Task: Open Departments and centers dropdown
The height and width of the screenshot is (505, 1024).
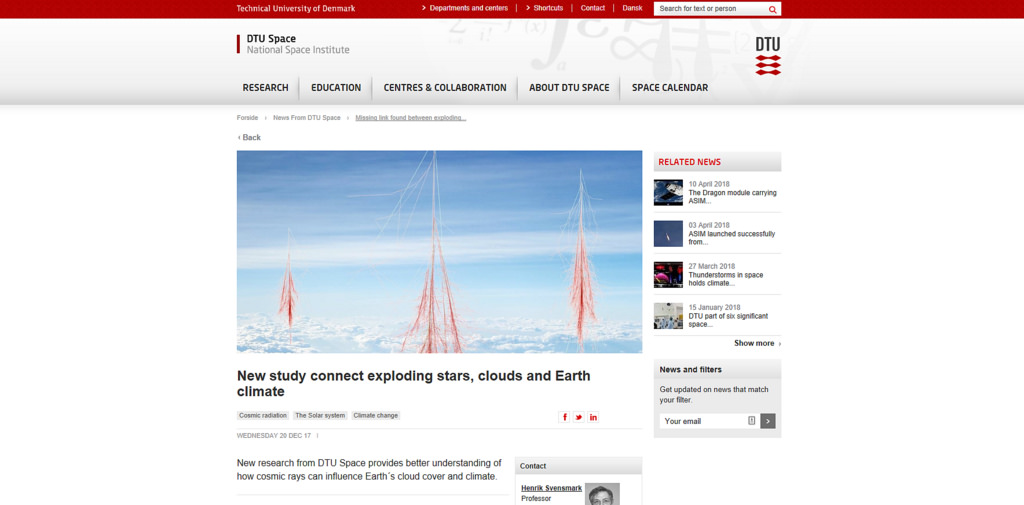Action: tap(464, 8)
